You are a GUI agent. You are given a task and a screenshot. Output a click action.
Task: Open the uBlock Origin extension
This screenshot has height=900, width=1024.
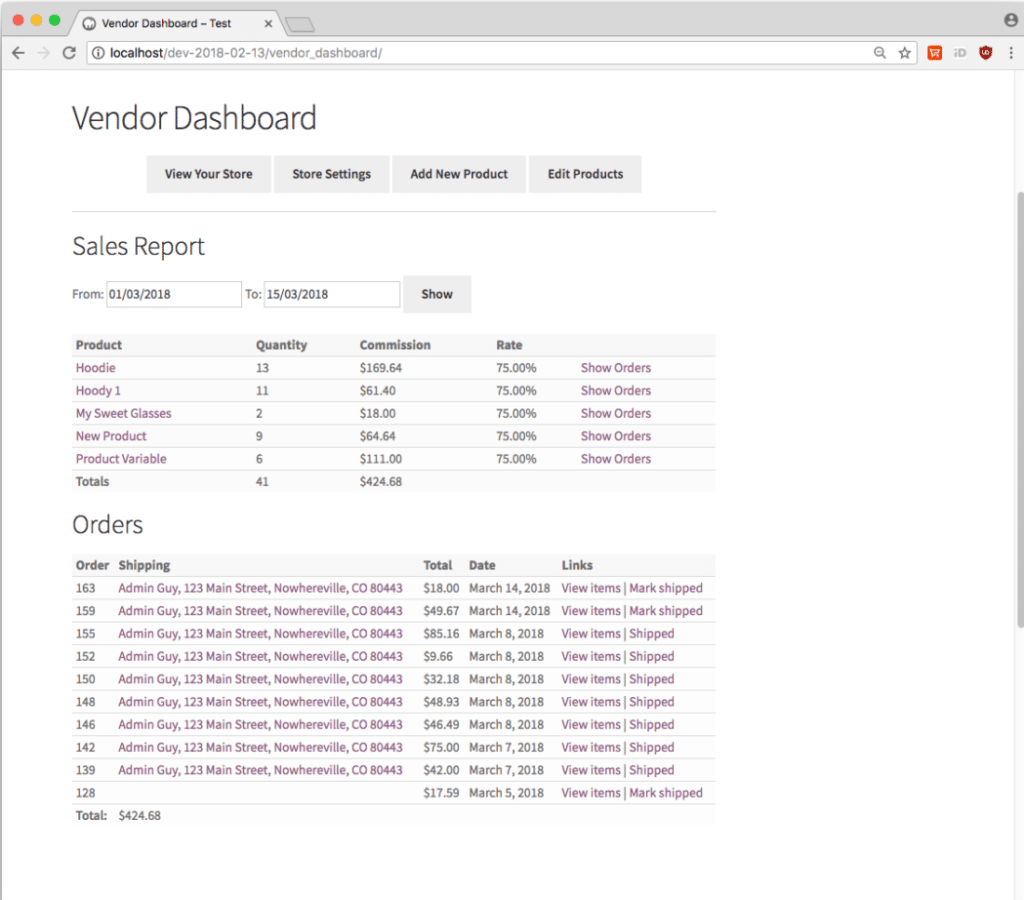point(985,53)
